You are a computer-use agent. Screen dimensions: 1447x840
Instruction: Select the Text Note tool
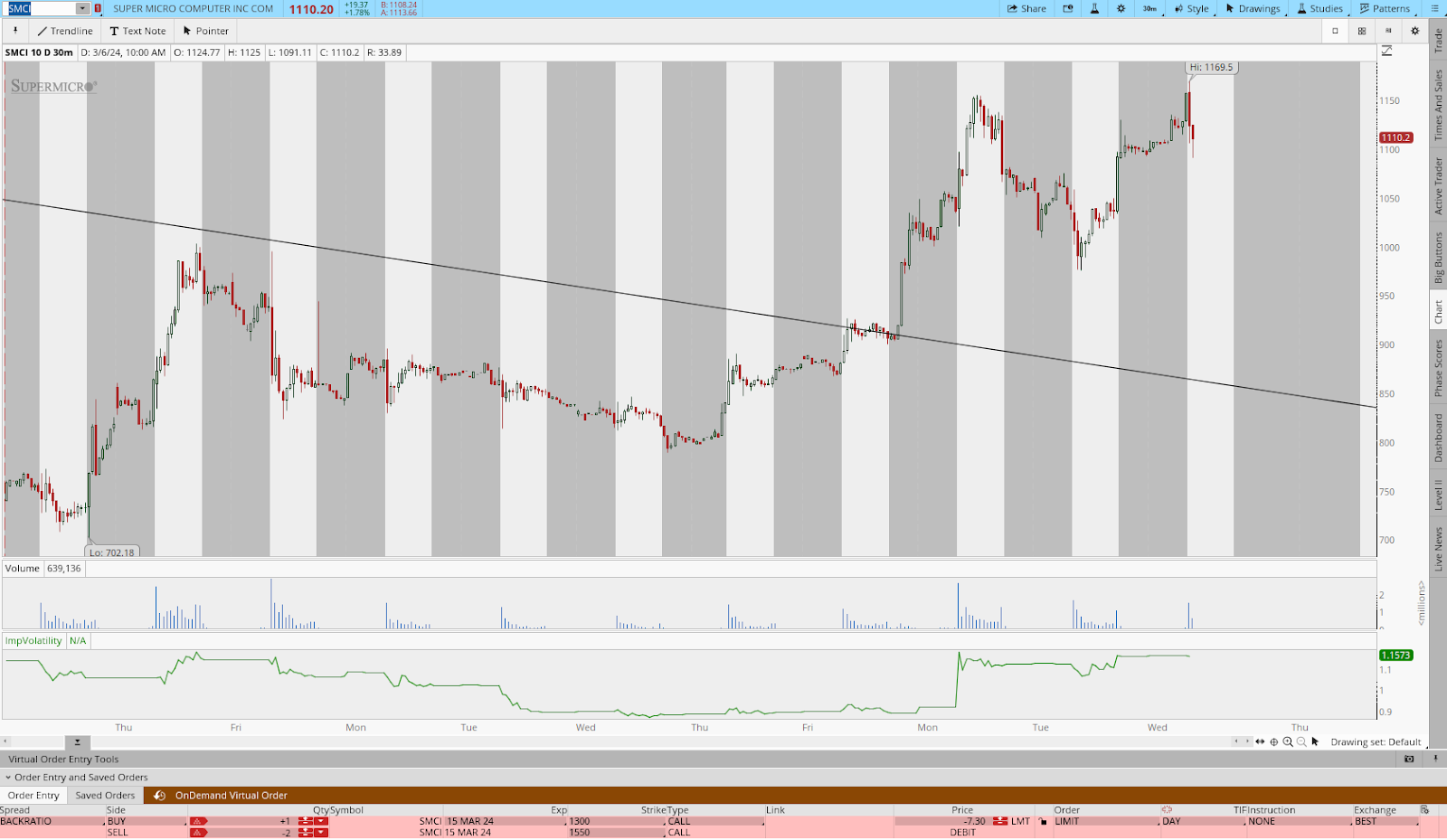tap(137, 31)
